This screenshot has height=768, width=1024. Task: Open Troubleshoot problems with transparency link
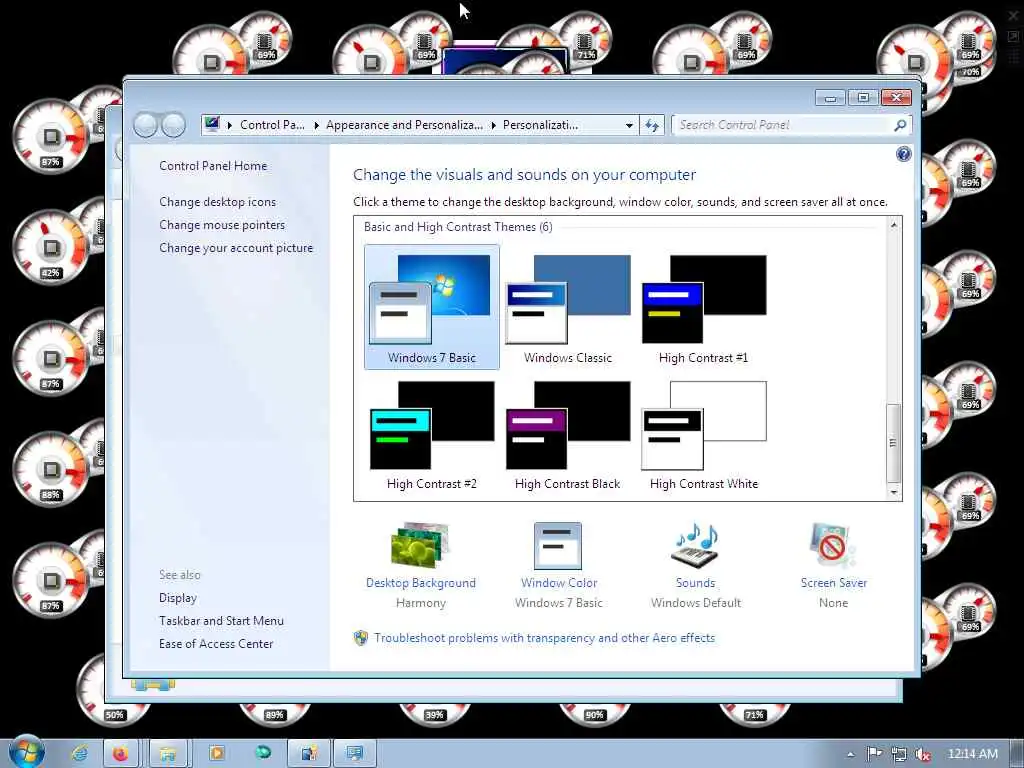(x=544, y=637)
